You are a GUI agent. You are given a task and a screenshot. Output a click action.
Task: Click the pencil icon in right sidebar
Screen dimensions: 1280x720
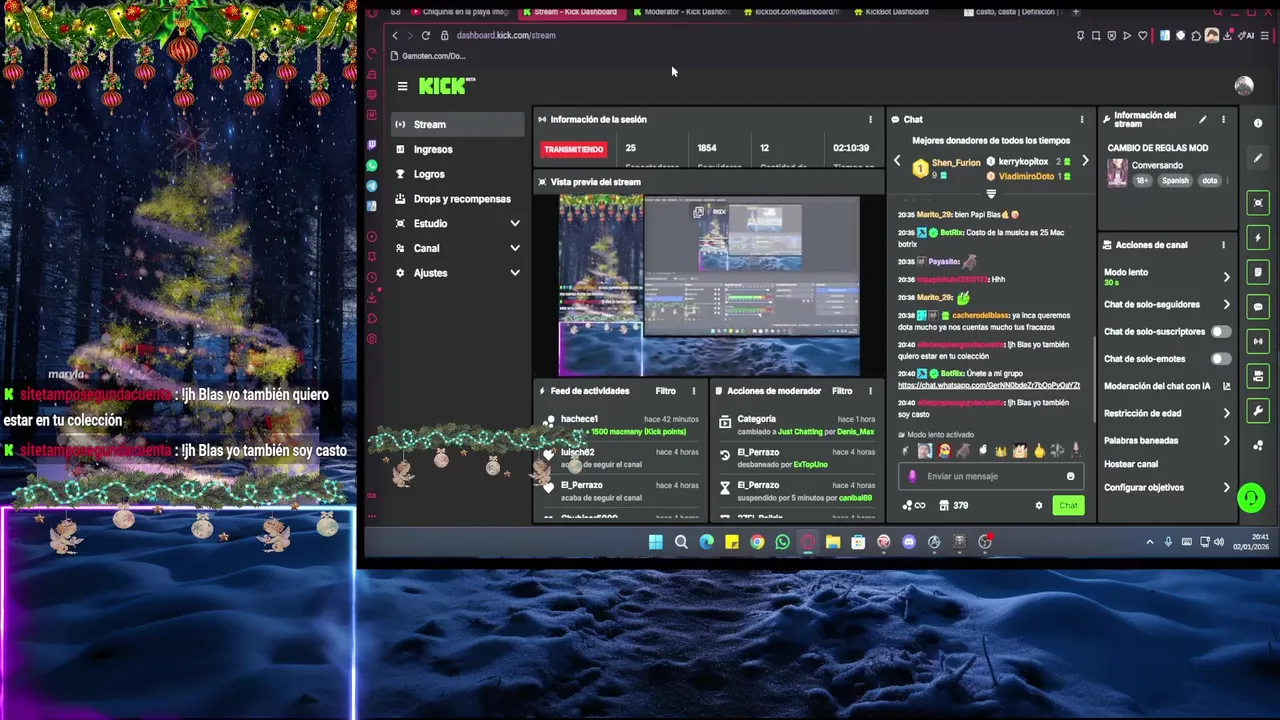[1258, 158]
